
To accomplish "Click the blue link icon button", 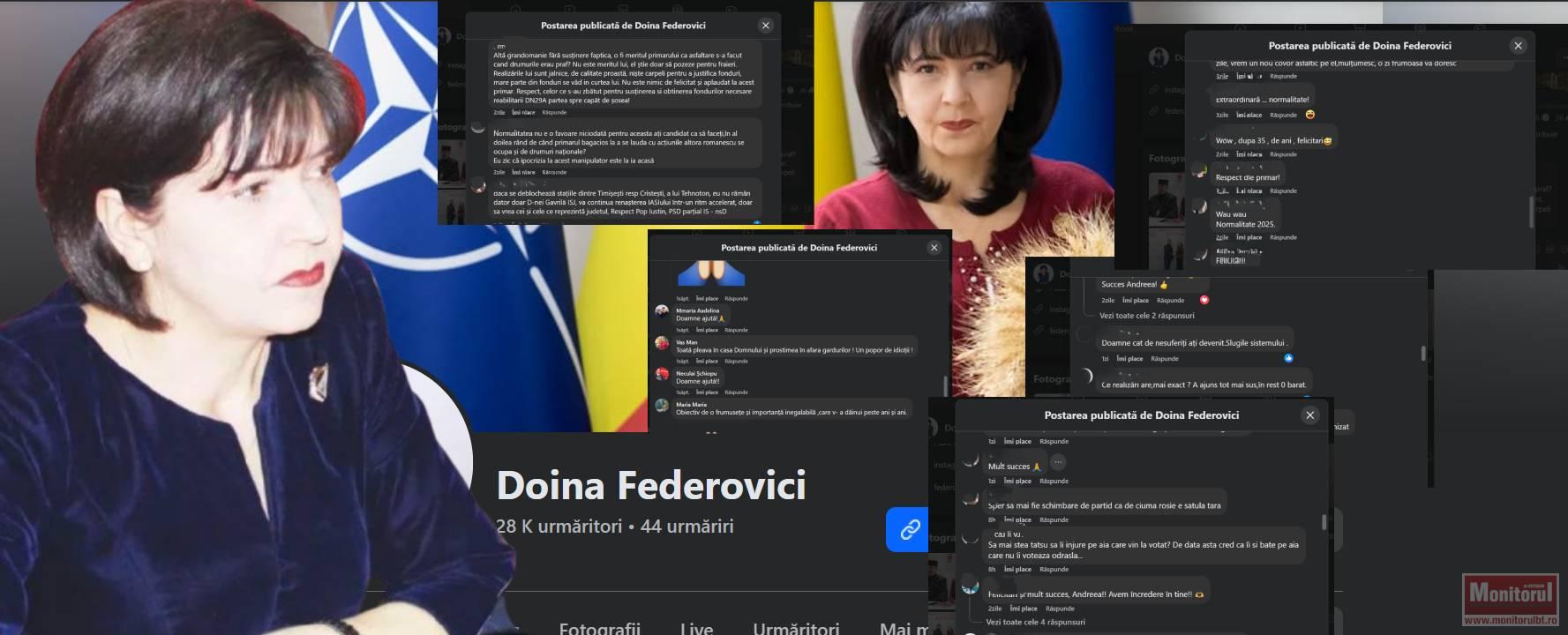I will (x=908, y=529).
